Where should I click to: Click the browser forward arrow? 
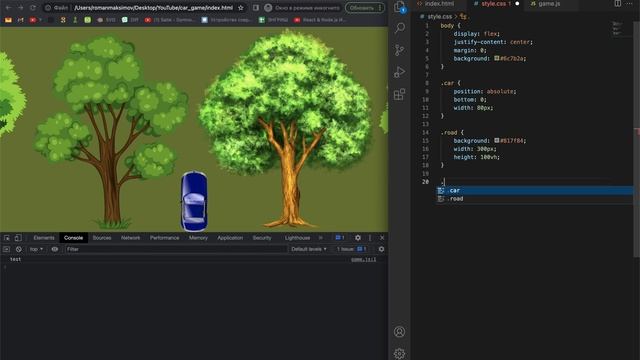click(20, 8)
